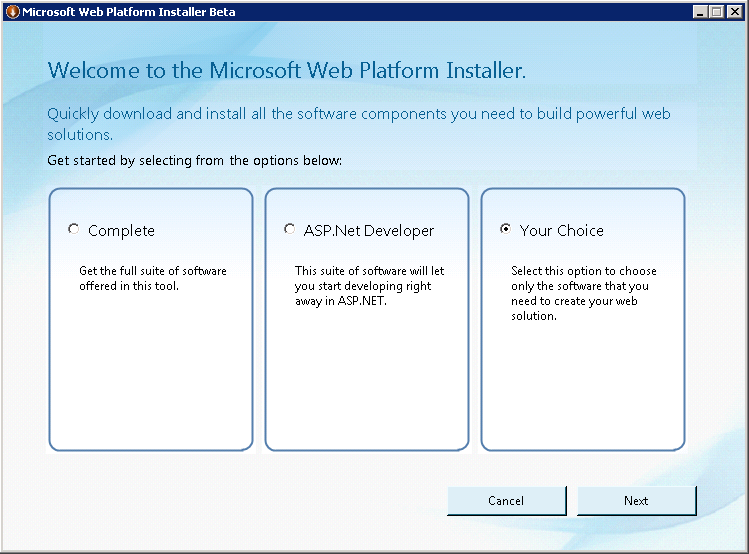Click the "start developing right away" description

click(x=366, y=286)
